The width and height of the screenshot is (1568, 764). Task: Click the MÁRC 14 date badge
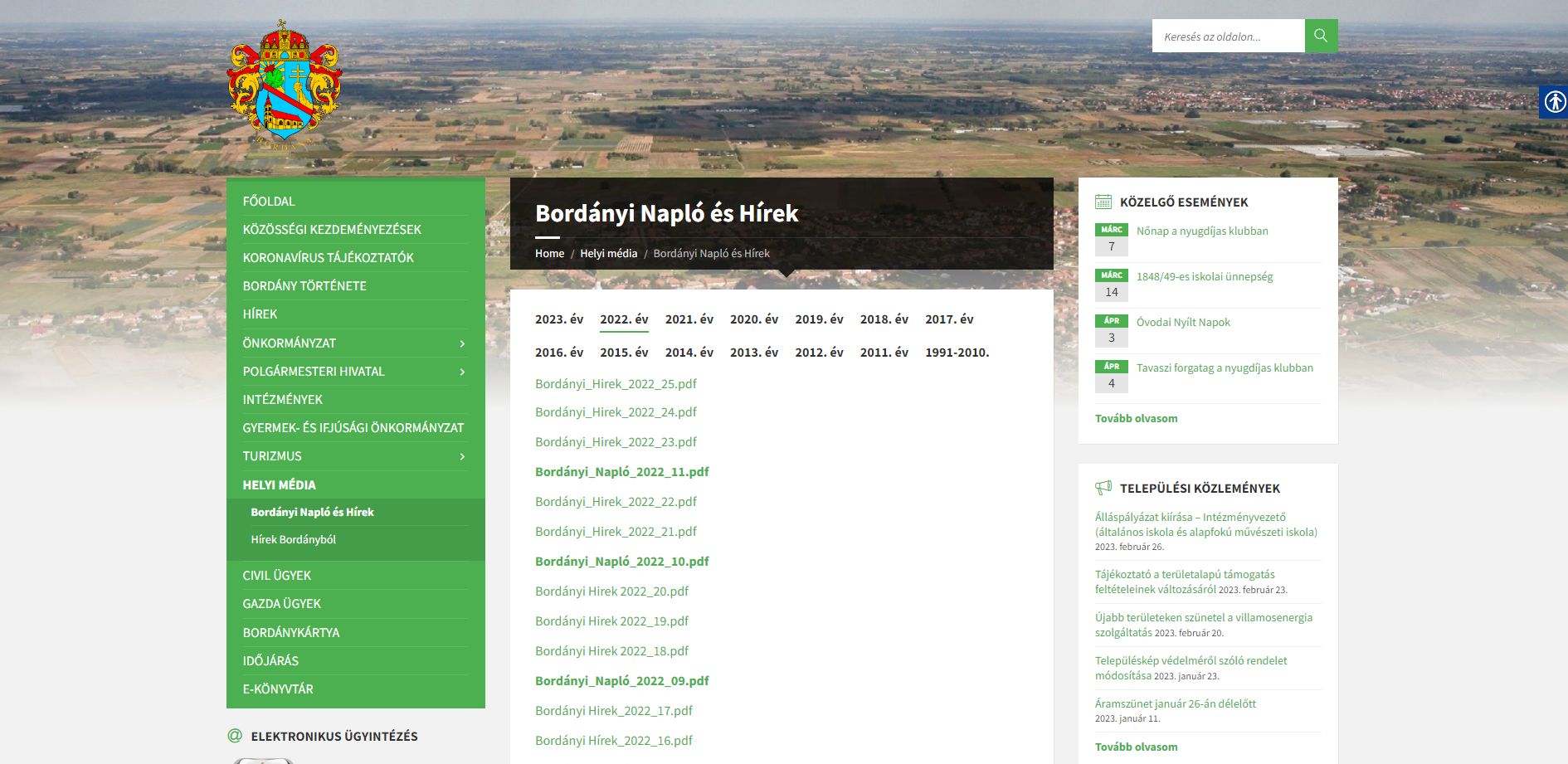coord(1112,285)
